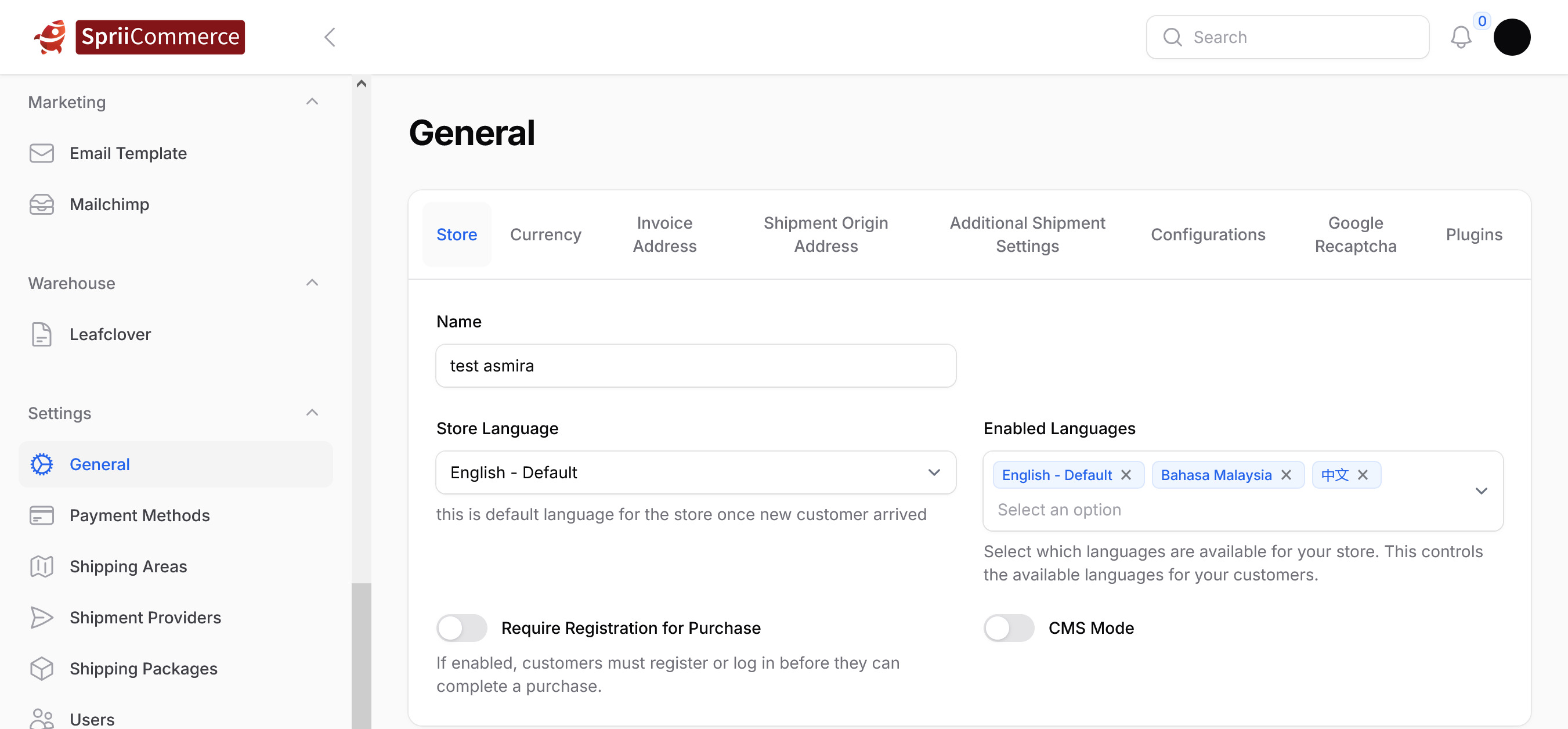The image size is (1568, 729).
Task: Open the Store Language dropdown
Action: coord(695,472)
